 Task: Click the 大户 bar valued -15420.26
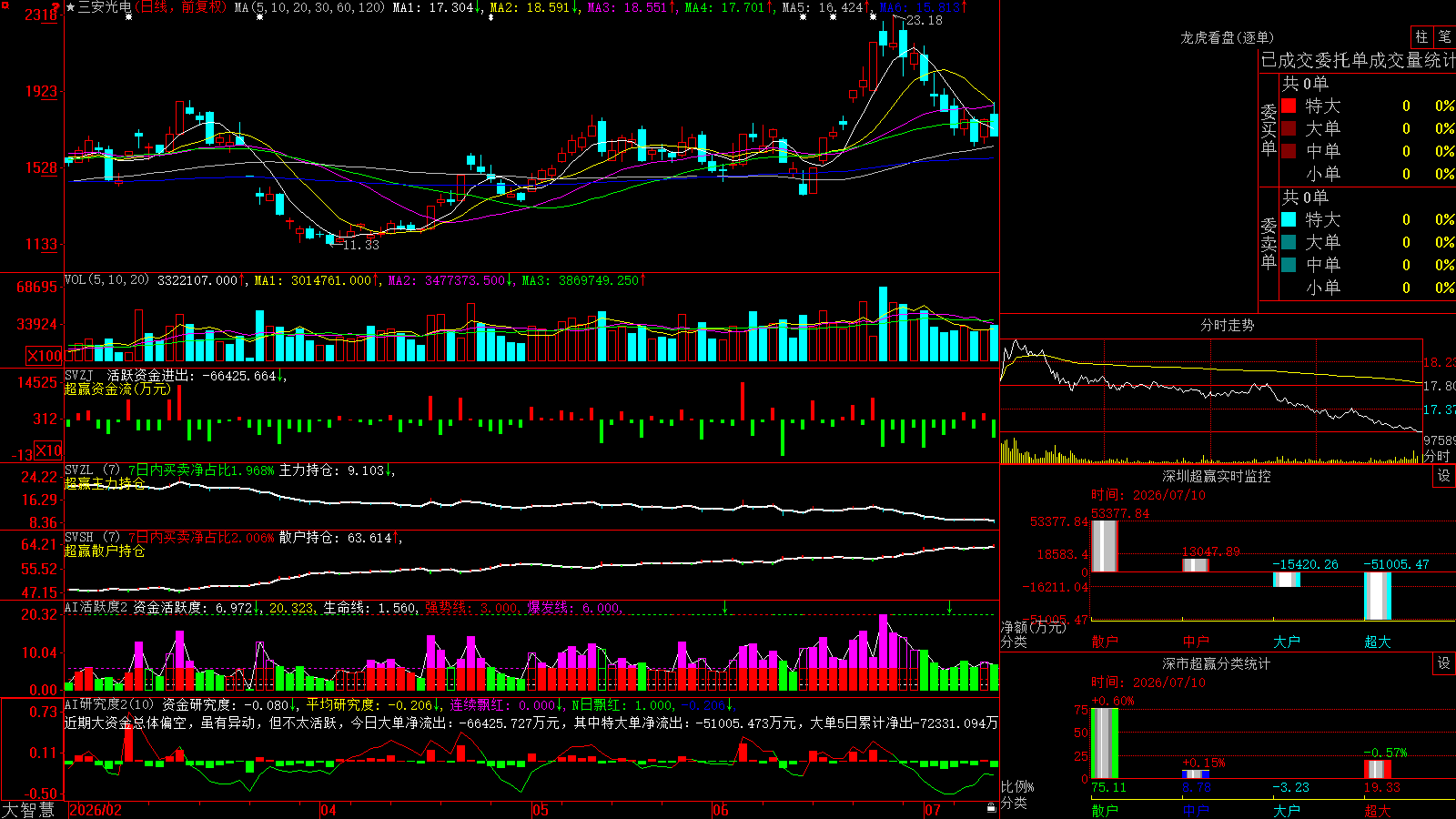pyautogui.click(x=1287, y=580)
